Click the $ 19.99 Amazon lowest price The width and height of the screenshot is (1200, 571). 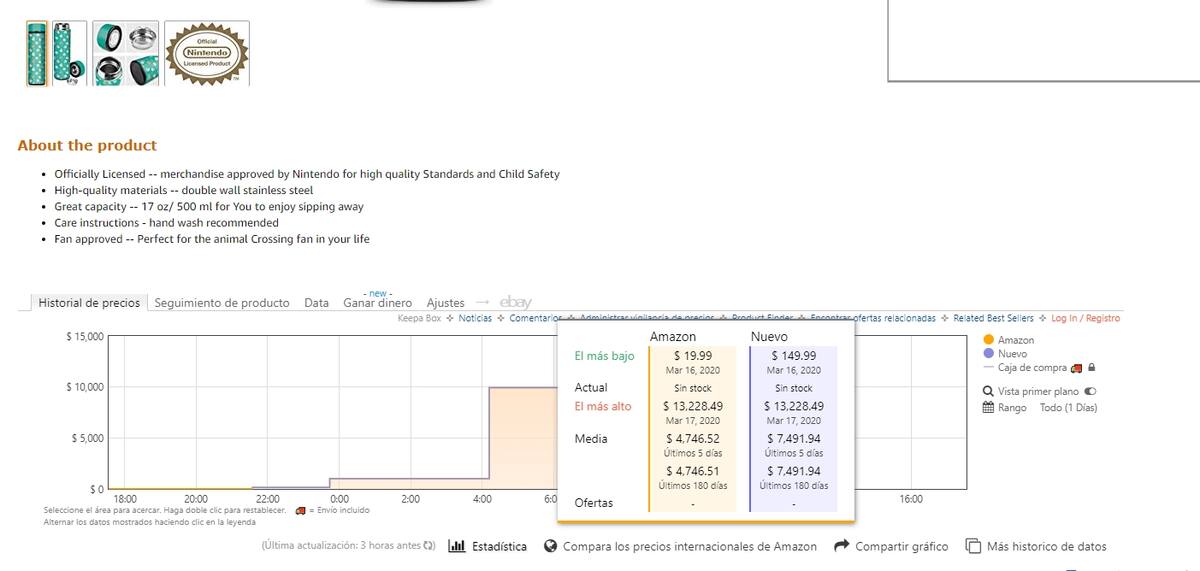tap(693, 356)
